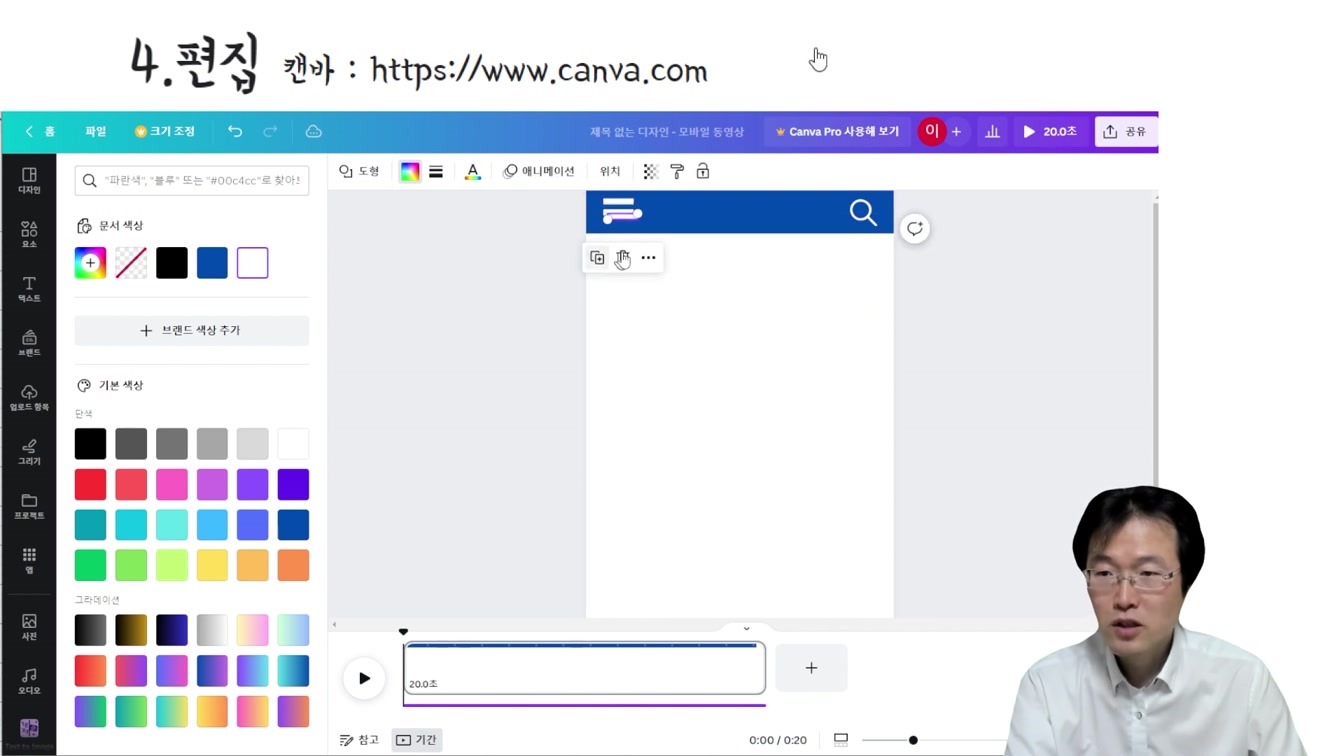Screen dimensions: 1344x756
Task: Select the black-to-gray gradient swatch
Action: [90, 630]
